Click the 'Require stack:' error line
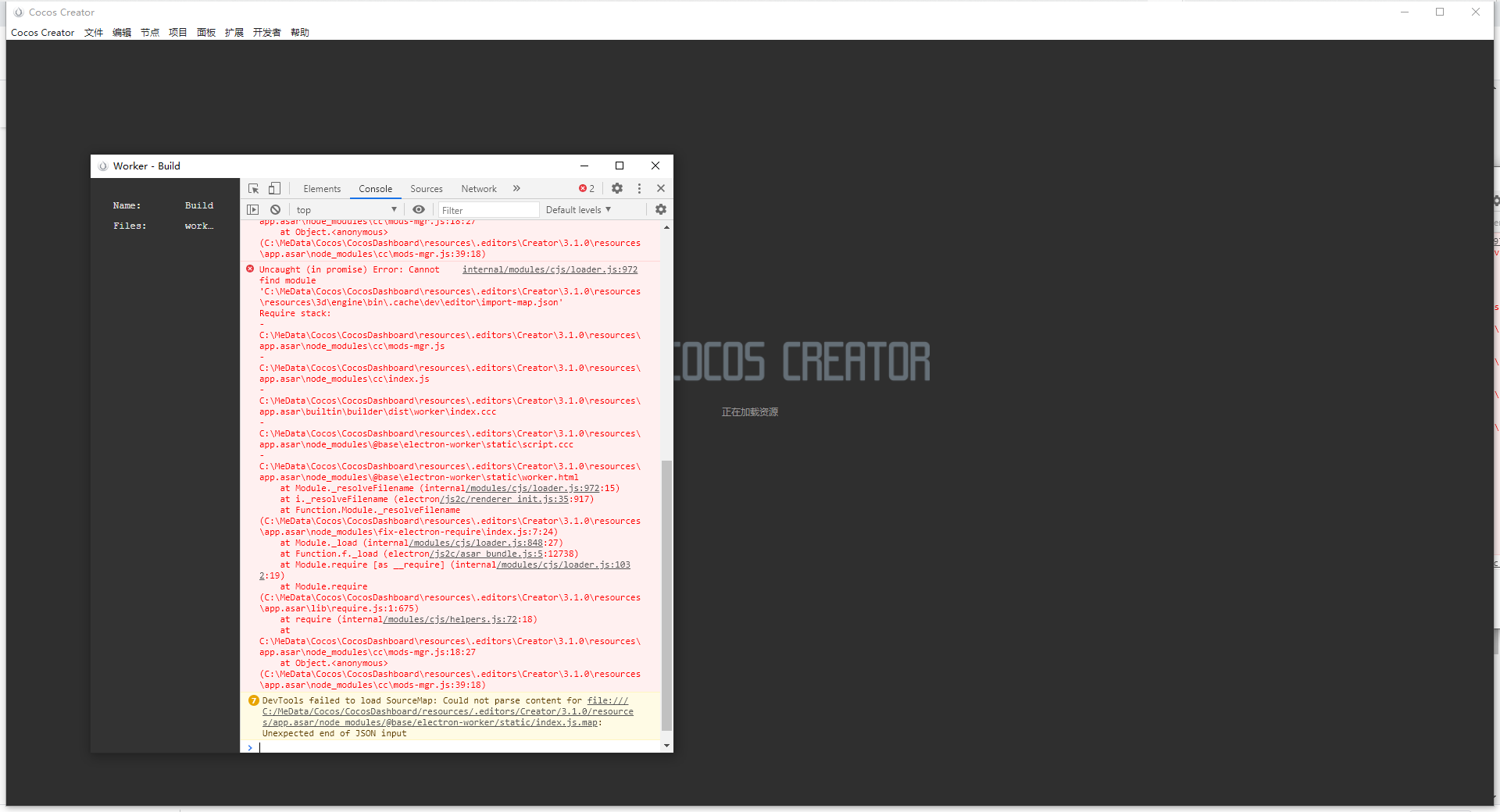This screenshot has width=1500, height=812. [295, 313]
